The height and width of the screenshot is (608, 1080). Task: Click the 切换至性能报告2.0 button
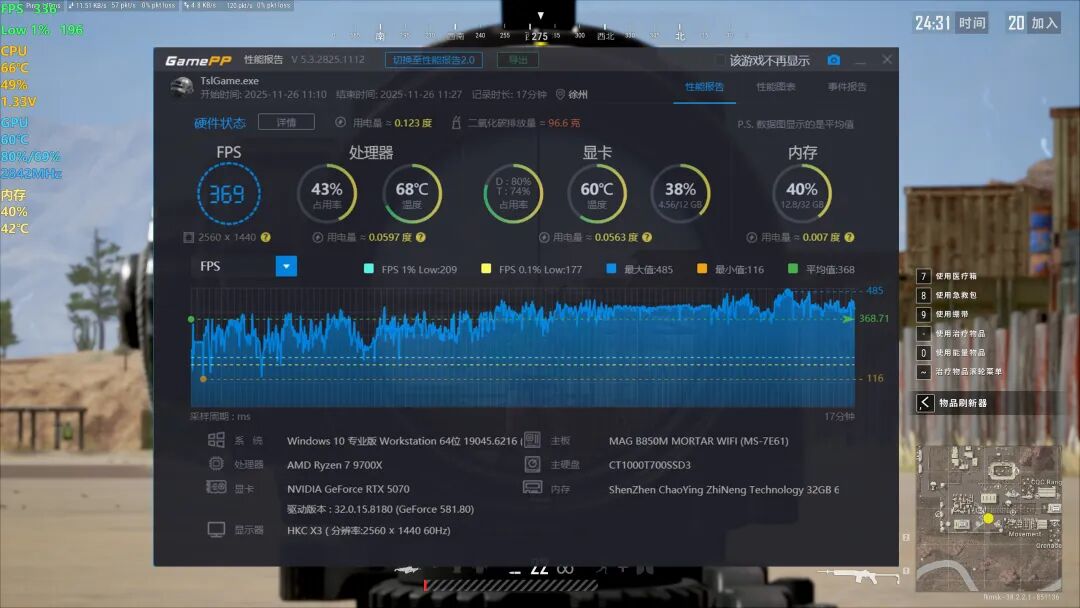pyautogui.click(x=434, y=60)
